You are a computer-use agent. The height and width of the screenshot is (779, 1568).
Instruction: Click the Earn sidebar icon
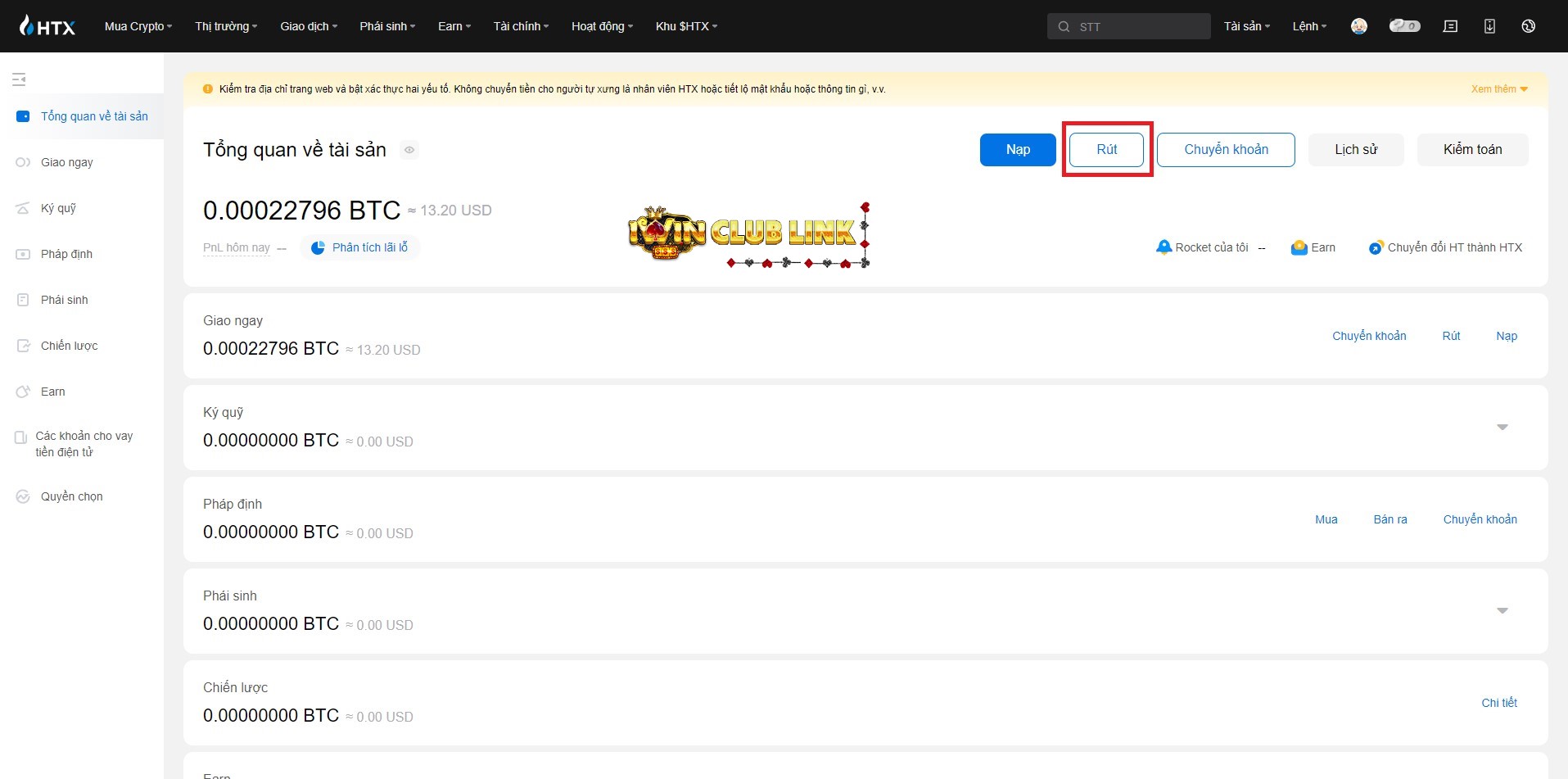click(x=23, y=392)
